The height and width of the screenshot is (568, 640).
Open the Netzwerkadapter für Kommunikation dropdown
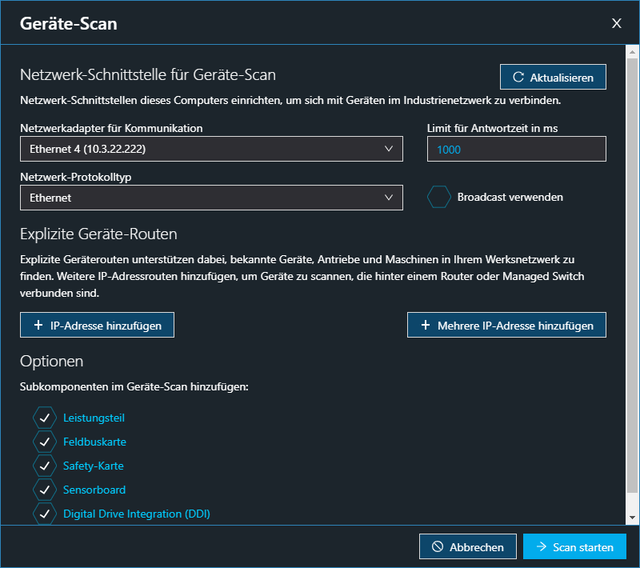coord(211,149)
